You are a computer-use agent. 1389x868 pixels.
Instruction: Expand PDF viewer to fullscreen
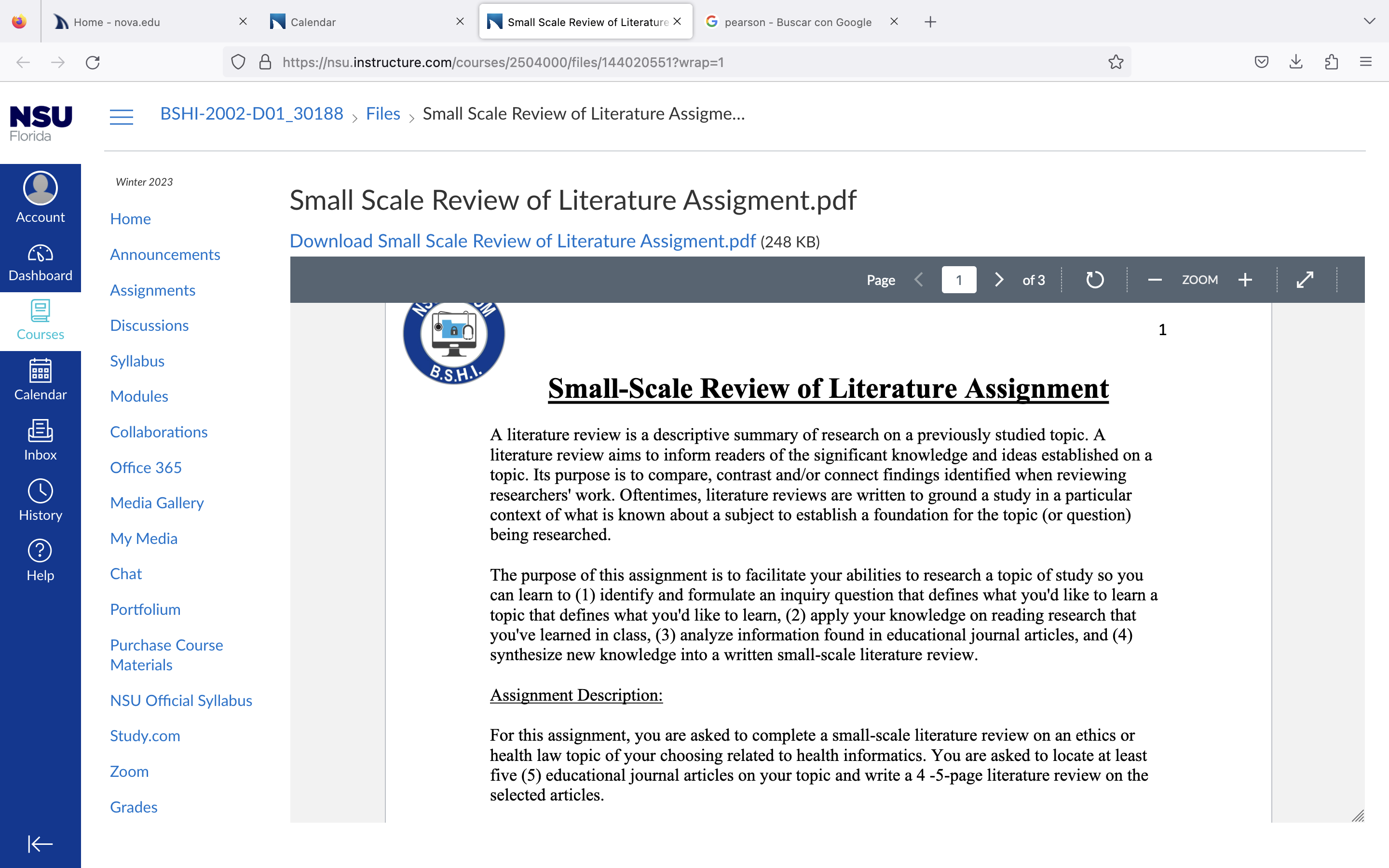click(x=1305, y=280)
